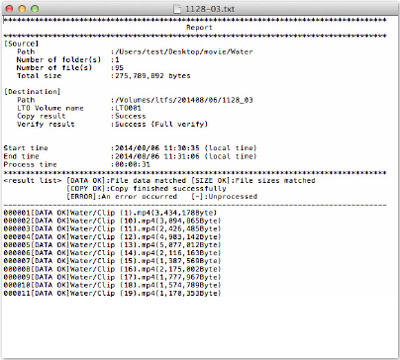Click the [Source] section label
400x360 pixels.
pyautogui.click(x=21, y=44)
